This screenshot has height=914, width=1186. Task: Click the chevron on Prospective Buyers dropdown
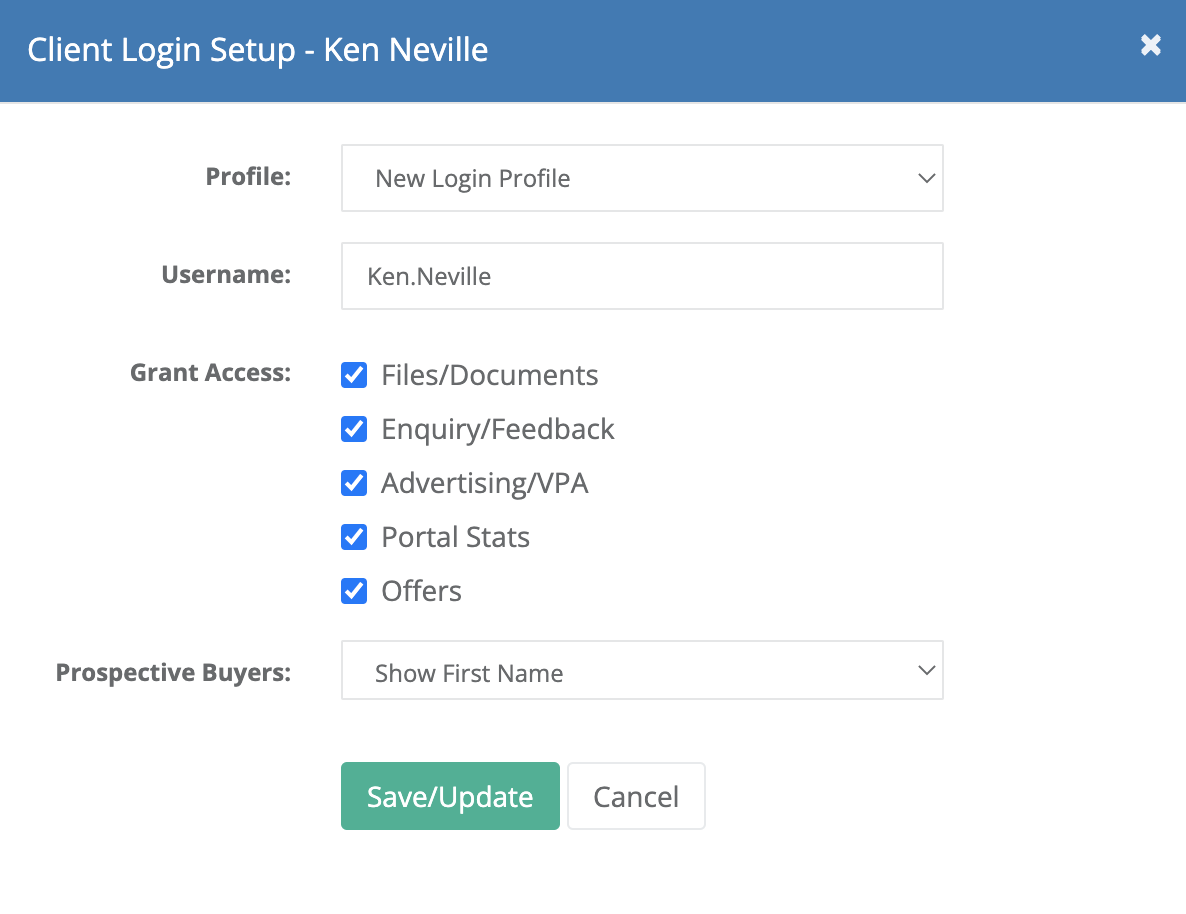(925, 670)
